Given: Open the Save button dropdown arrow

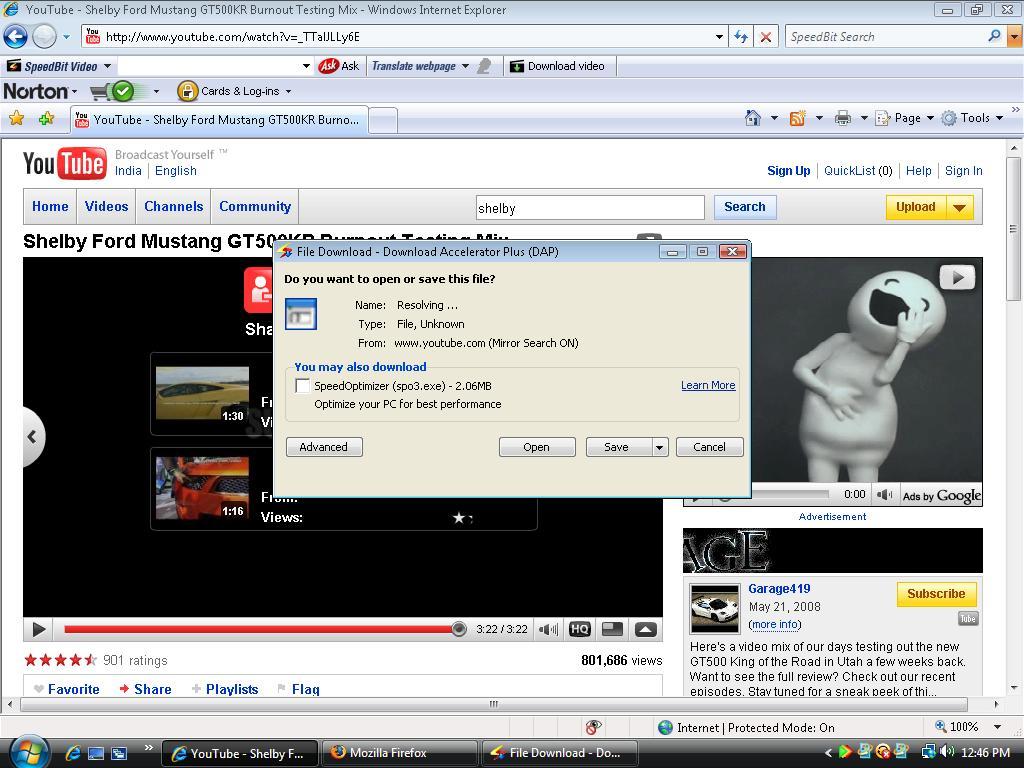Looking at the screenshot, I should coord(660,447).
